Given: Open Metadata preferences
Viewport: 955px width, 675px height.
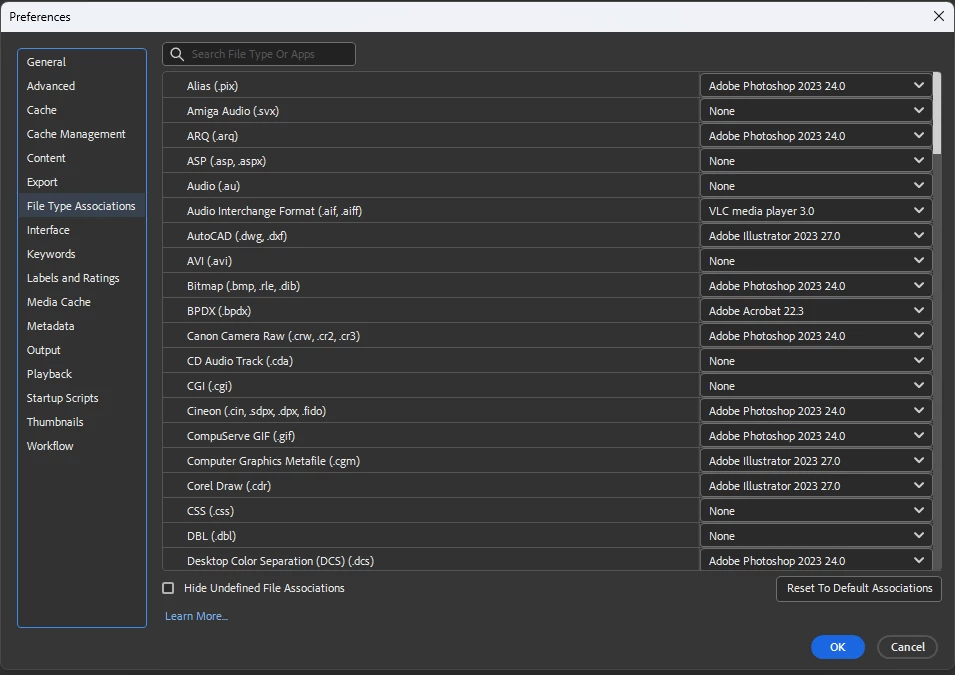Looking at the screenshot, I should tap(51, 326).
